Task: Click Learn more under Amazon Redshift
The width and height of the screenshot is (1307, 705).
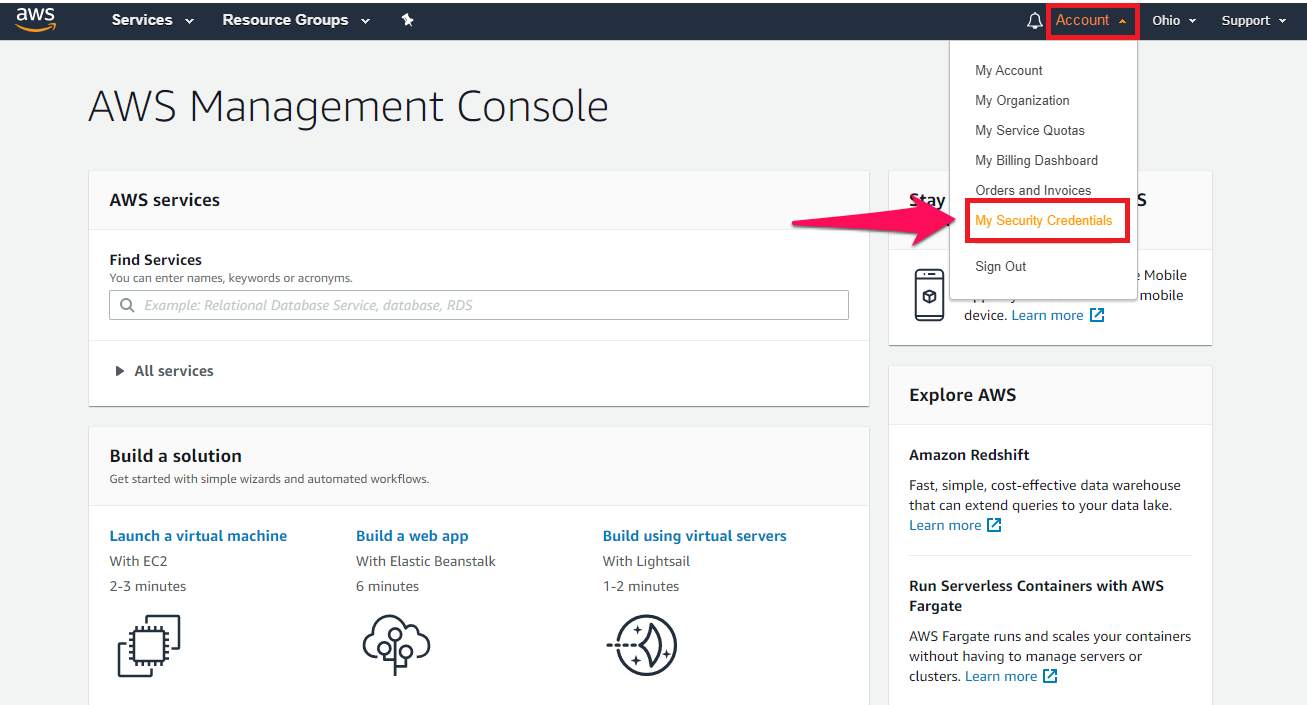Action: [x=945, y=525]
